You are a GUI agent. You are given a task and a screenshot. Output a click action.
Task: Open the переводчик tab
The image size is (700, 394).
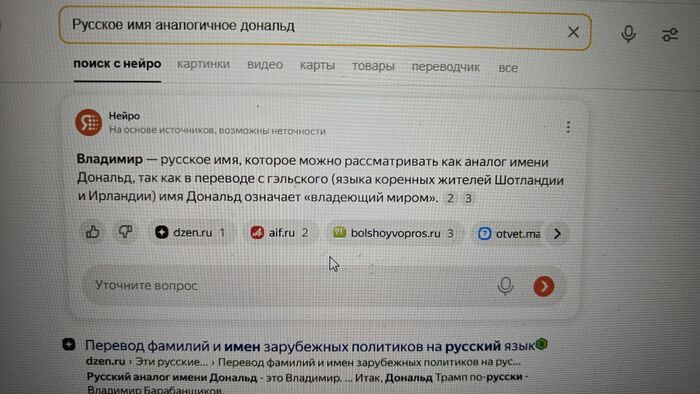(x=446, y=67)
